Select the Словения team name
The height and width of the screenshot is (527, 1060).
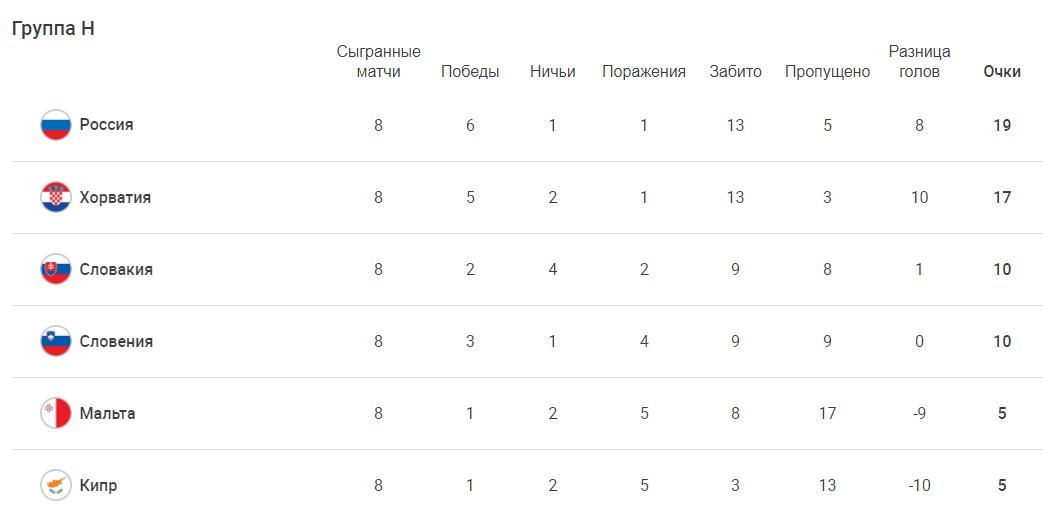pyautogui.click(x=116, y=341)
